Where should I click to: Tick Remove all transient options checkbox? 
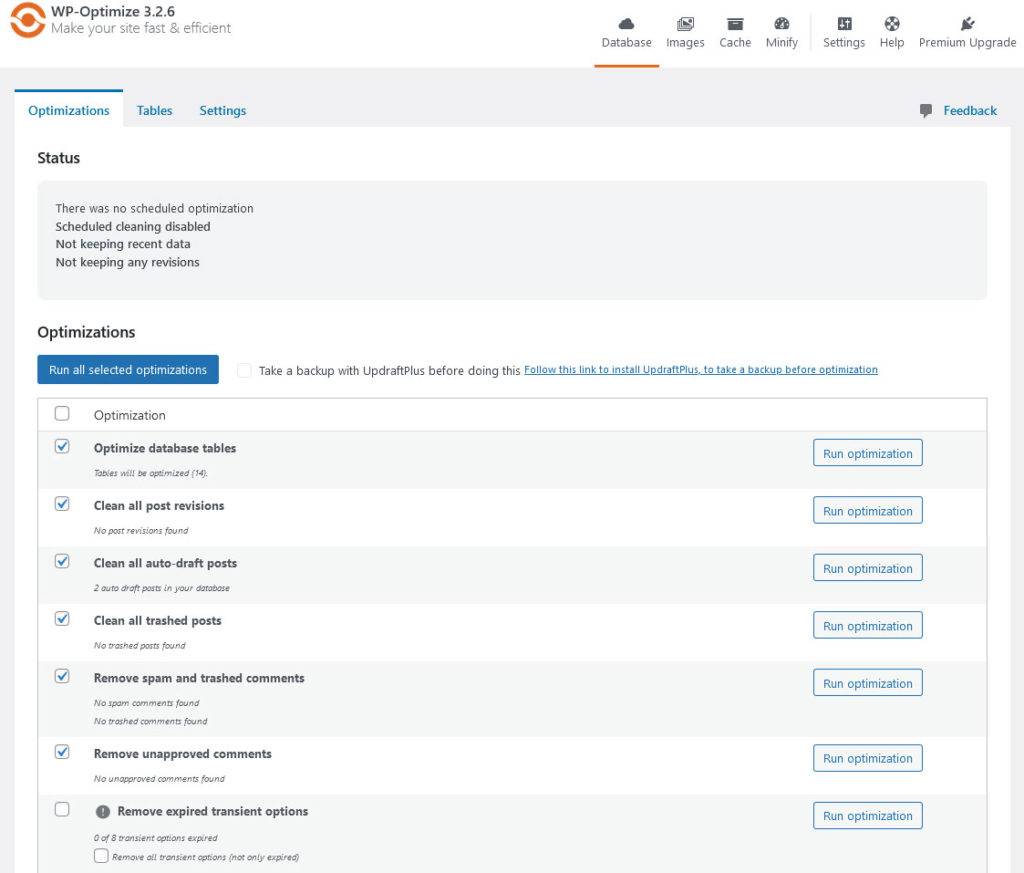click(x=101, y=856)
